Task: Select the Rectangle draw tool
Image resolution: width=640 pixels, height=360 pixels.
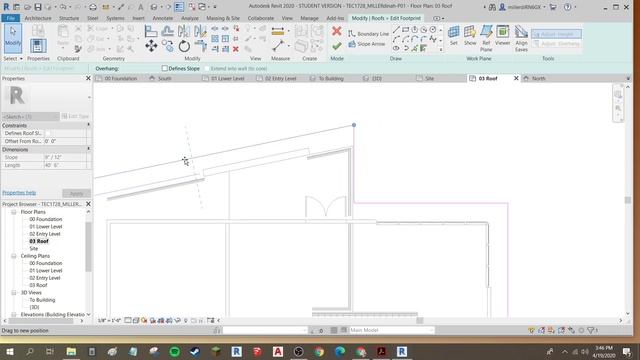Action: pyautogui.click(x=405, y=30)
